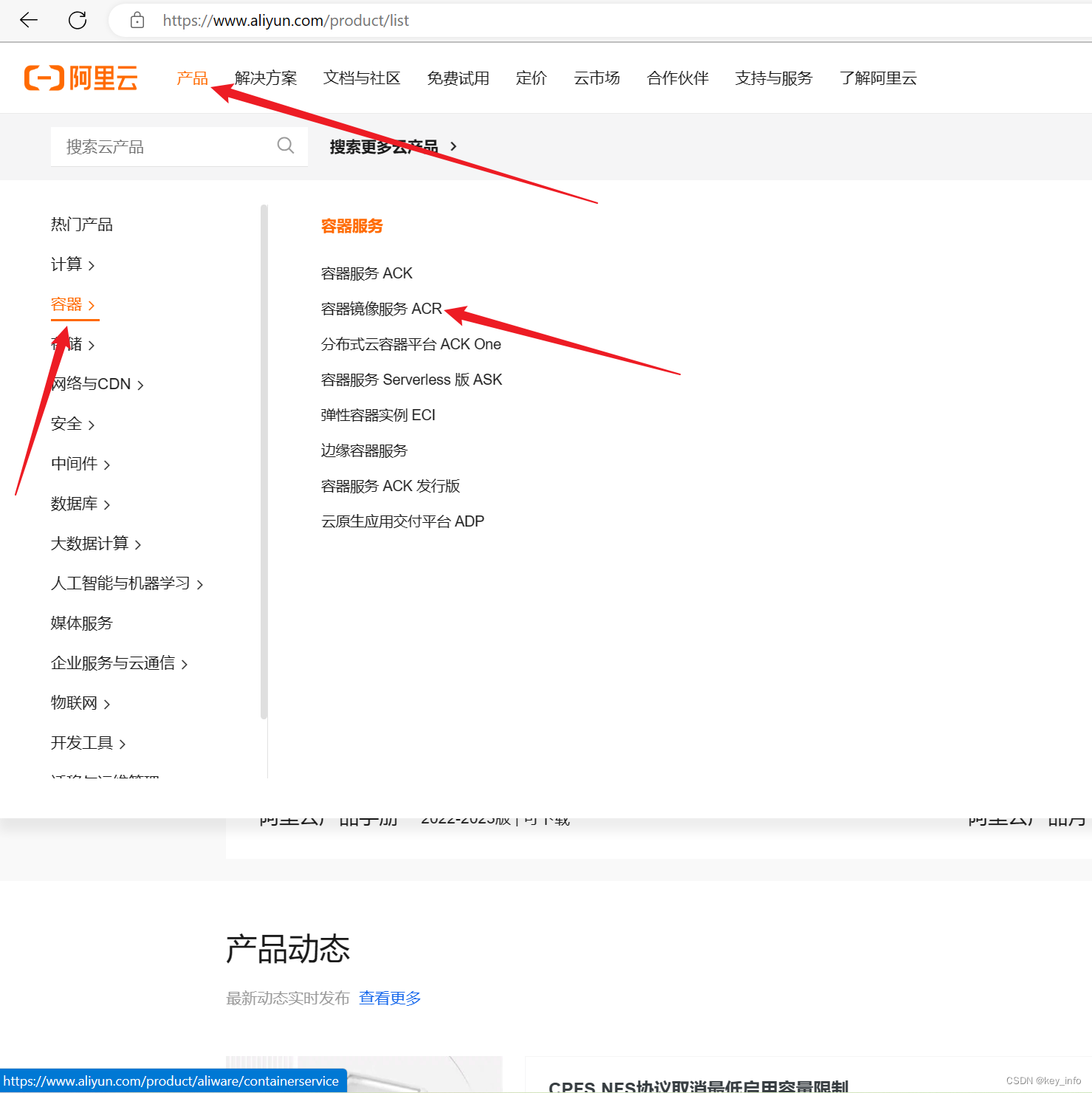Open 弹性容器实例 ECI product
1092x1093 pixels.
coord(378,415)
